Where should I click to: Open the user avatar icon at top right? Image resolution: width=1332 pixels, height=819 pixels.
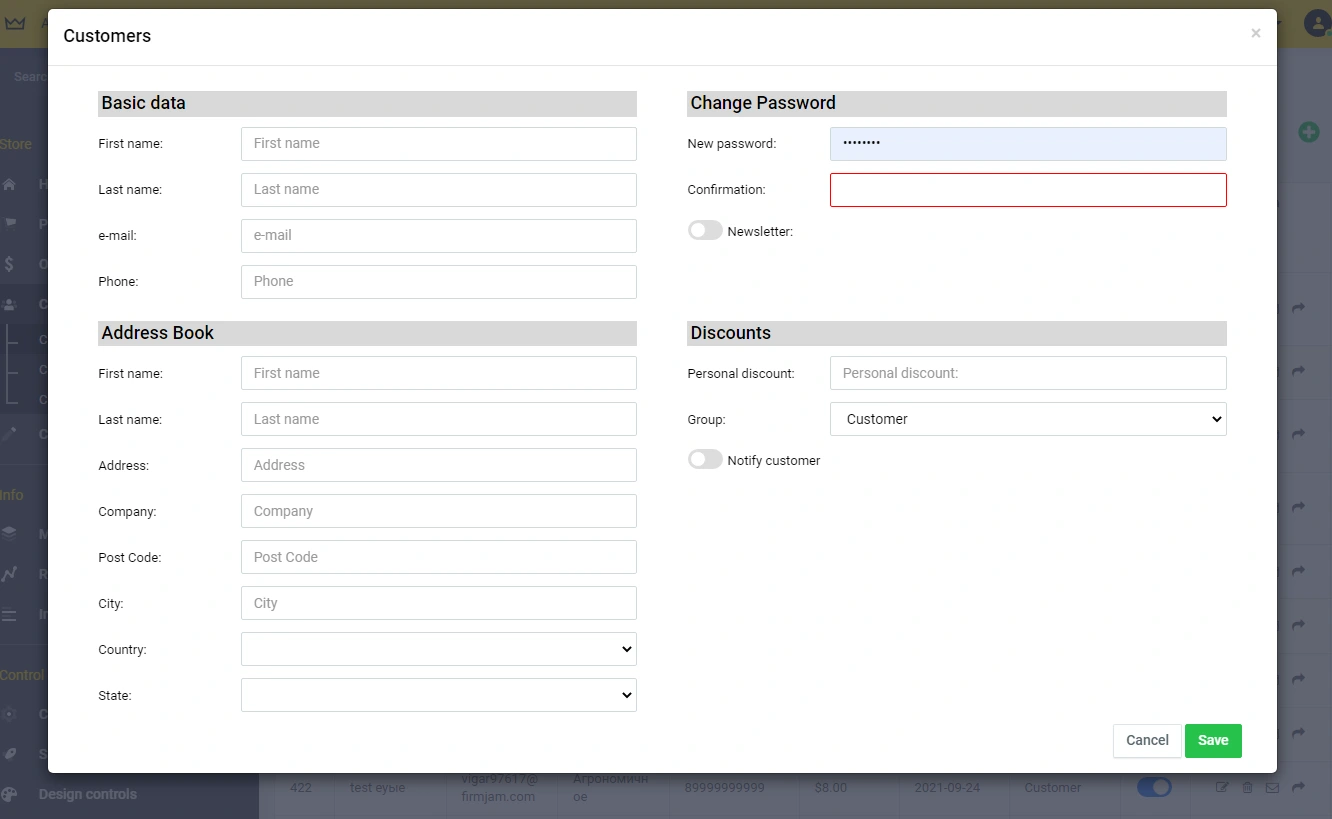point(1316,22)
